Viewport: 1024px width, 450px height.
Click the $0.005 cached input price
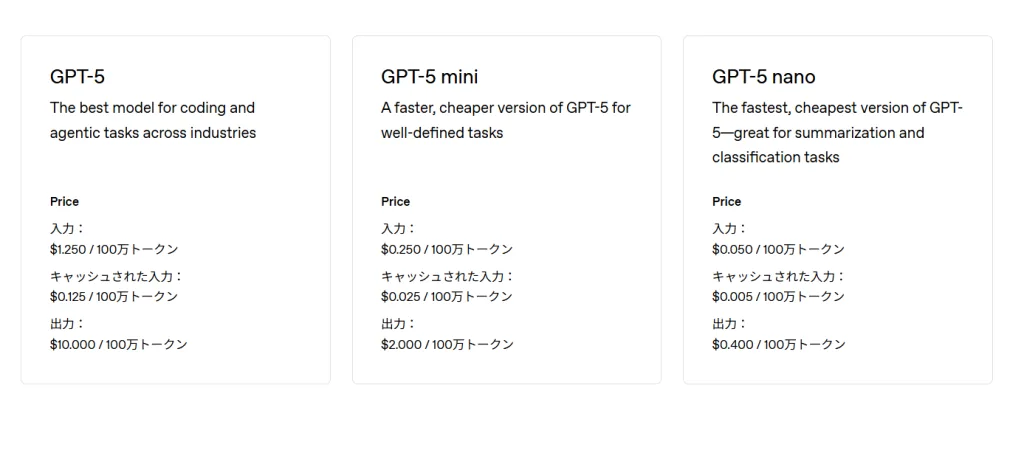[x=778, y=297]
